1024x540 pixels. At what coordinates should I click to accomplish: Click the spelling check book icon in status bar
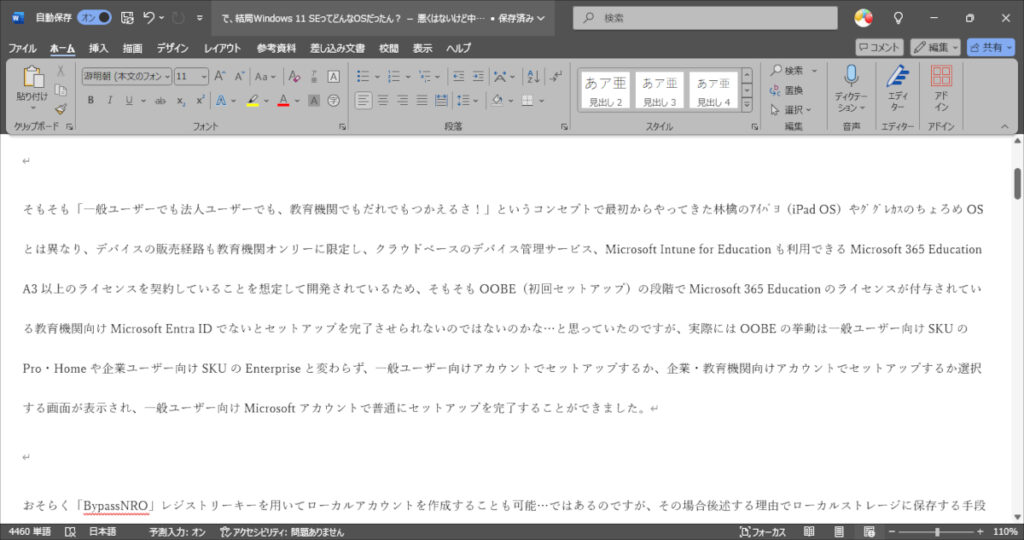[71, 532]
